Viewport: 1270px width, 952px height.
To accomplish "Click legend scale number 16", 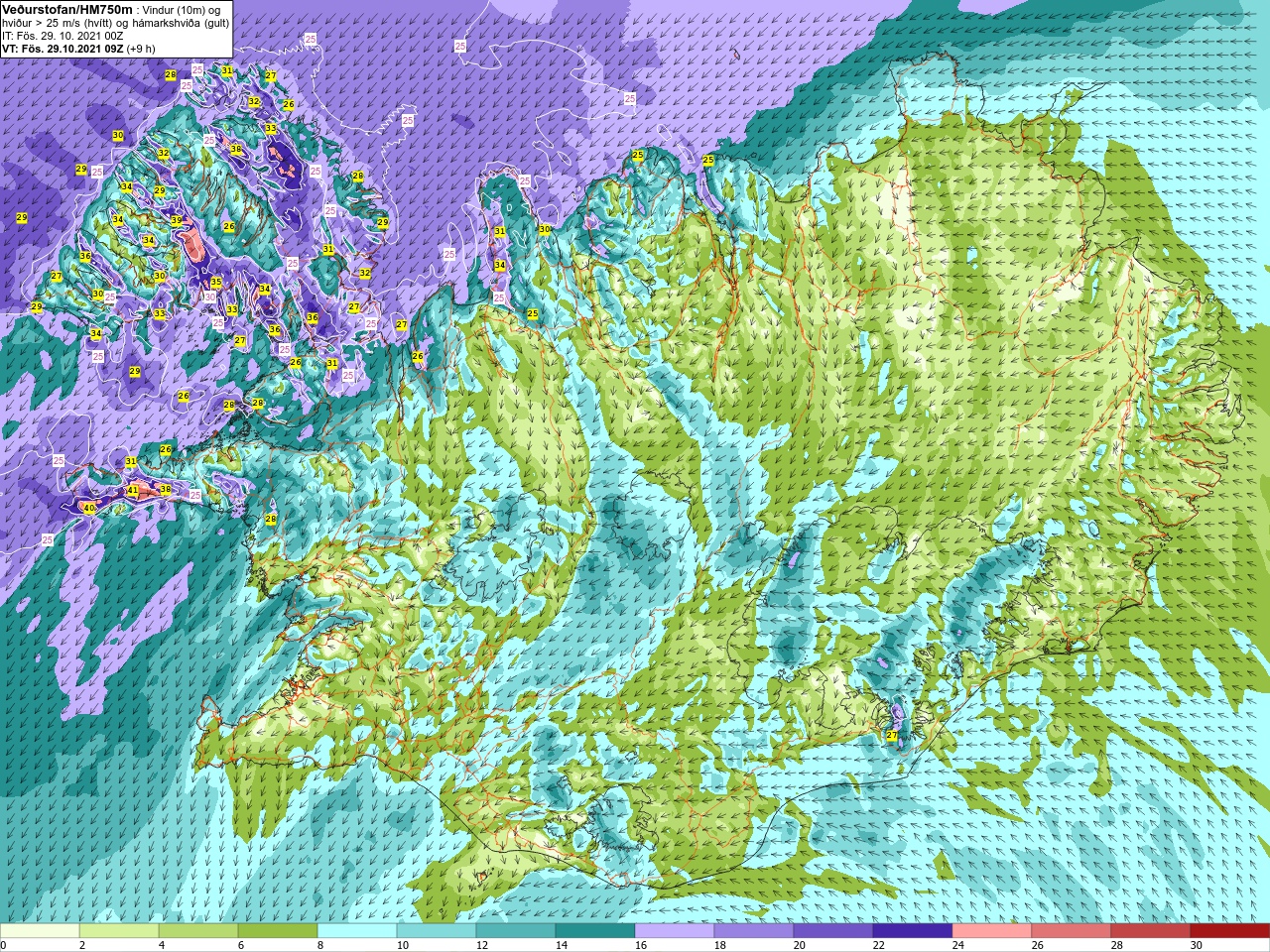I will (x=640, y=945).
